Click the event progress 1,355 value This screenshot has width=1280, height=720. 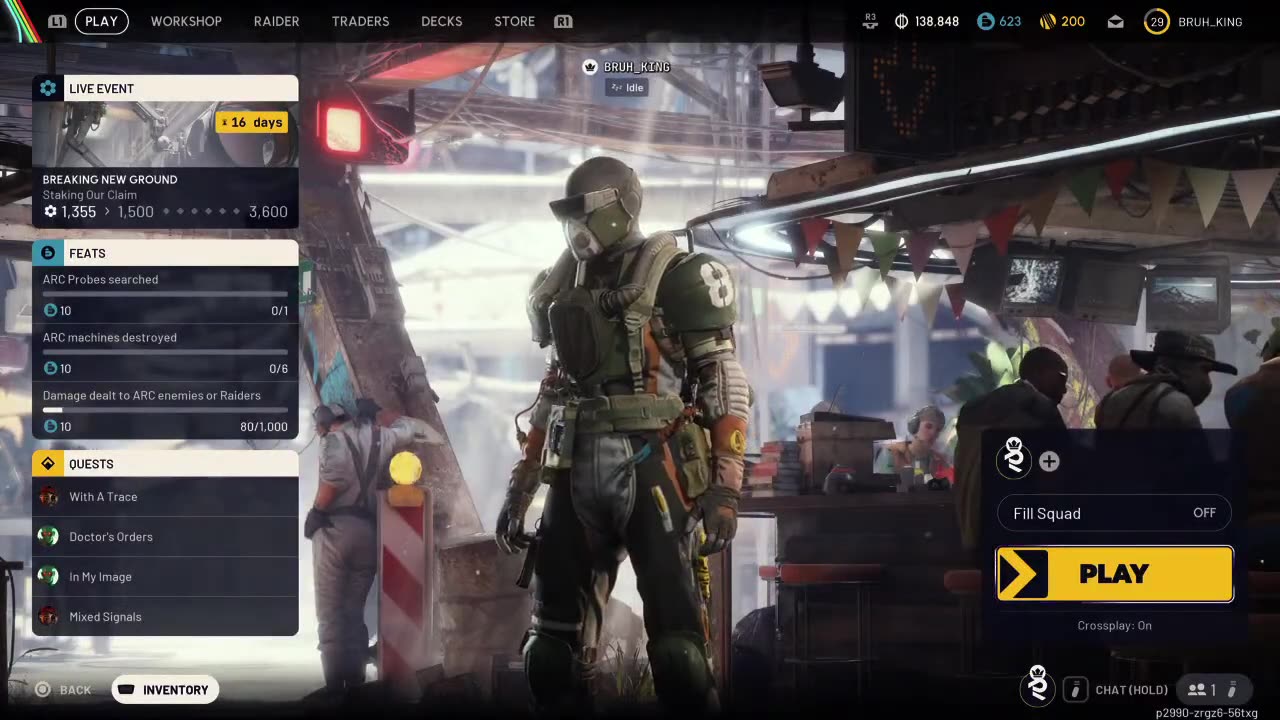coord(70,212)
